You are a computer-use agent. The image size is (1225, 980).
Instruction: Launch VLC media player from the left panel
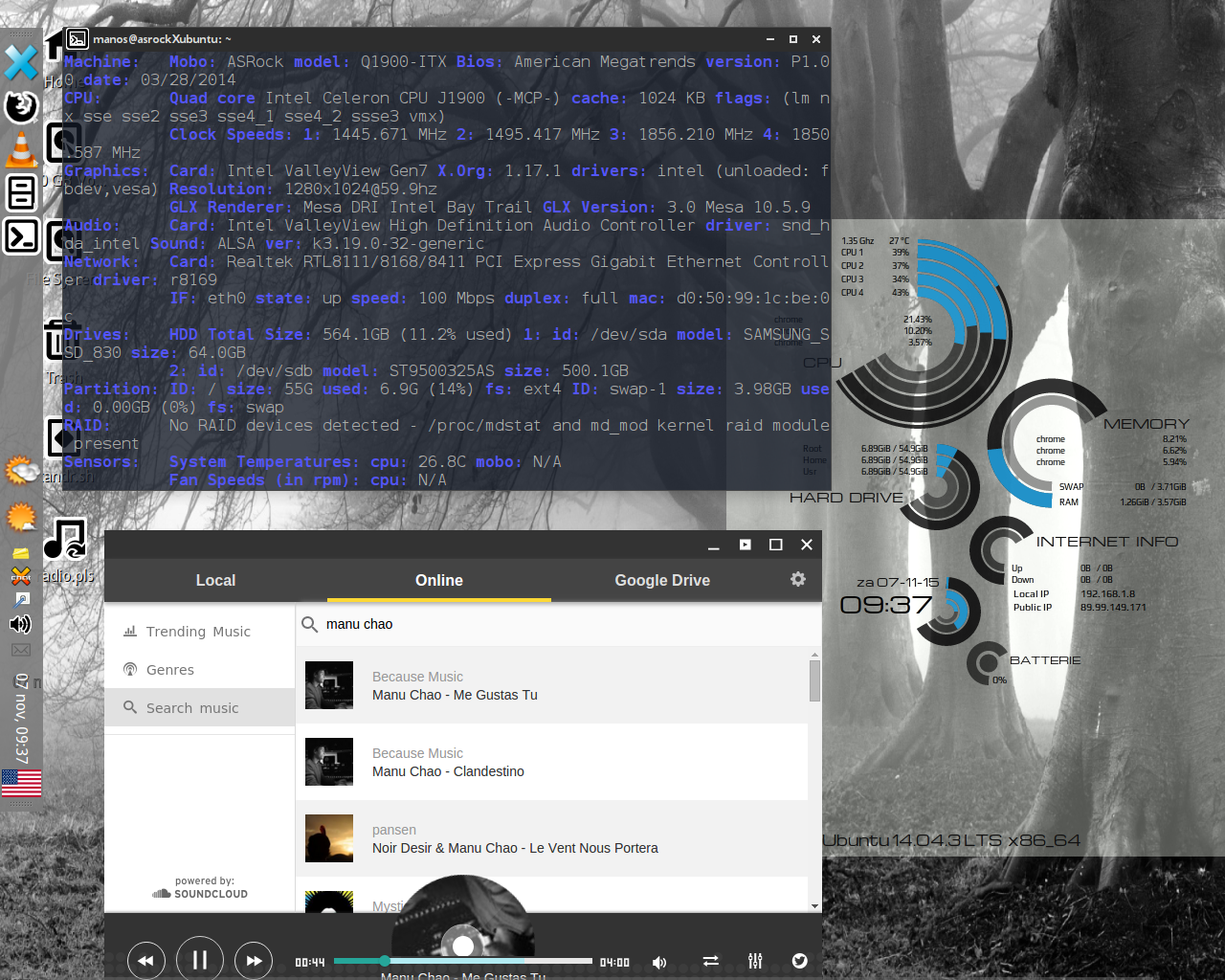pos(21,149)
